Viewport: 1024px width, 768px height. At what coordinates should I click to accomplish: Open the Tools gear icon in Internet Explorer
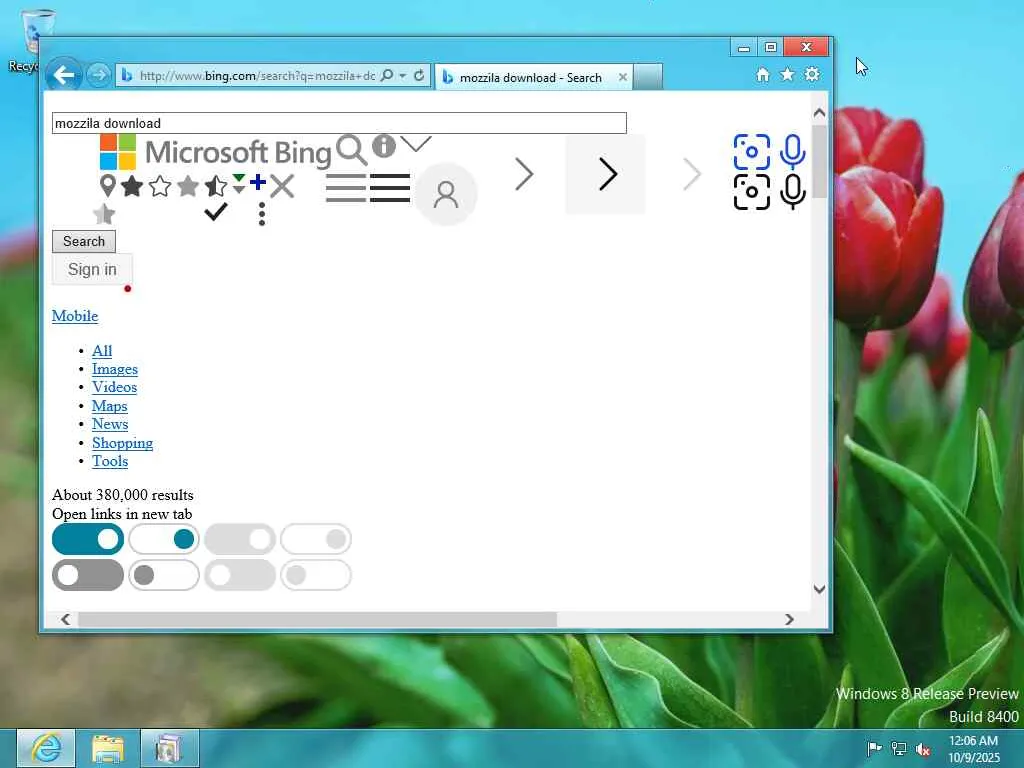812,74
